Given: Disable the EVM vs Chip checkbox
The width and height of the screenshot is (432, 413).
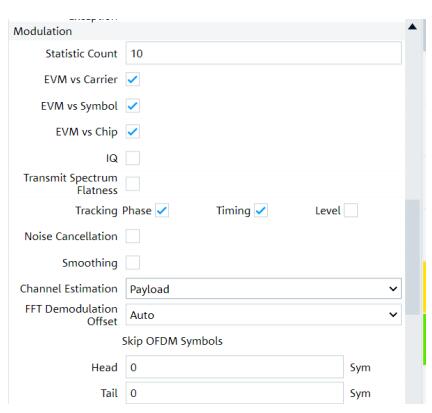Looking at the screenshot, I should click(132, 132).
